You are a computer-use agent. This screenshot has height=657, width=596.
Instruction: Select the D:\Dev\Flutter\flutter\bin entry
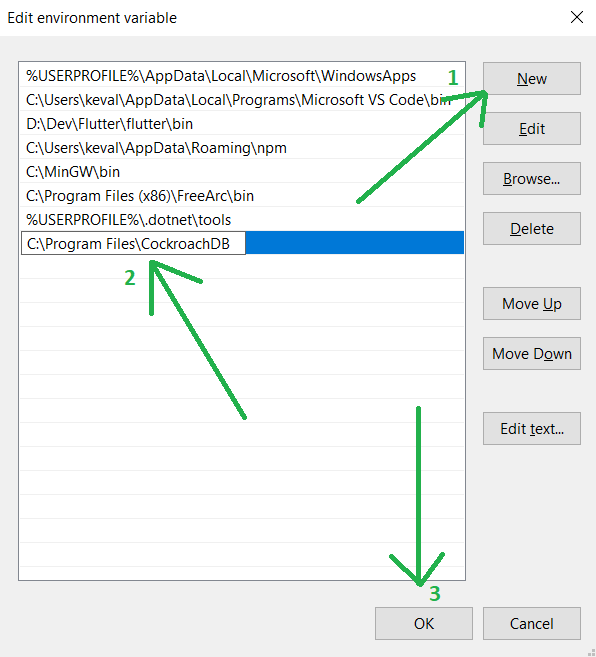[x=242, y=124]
